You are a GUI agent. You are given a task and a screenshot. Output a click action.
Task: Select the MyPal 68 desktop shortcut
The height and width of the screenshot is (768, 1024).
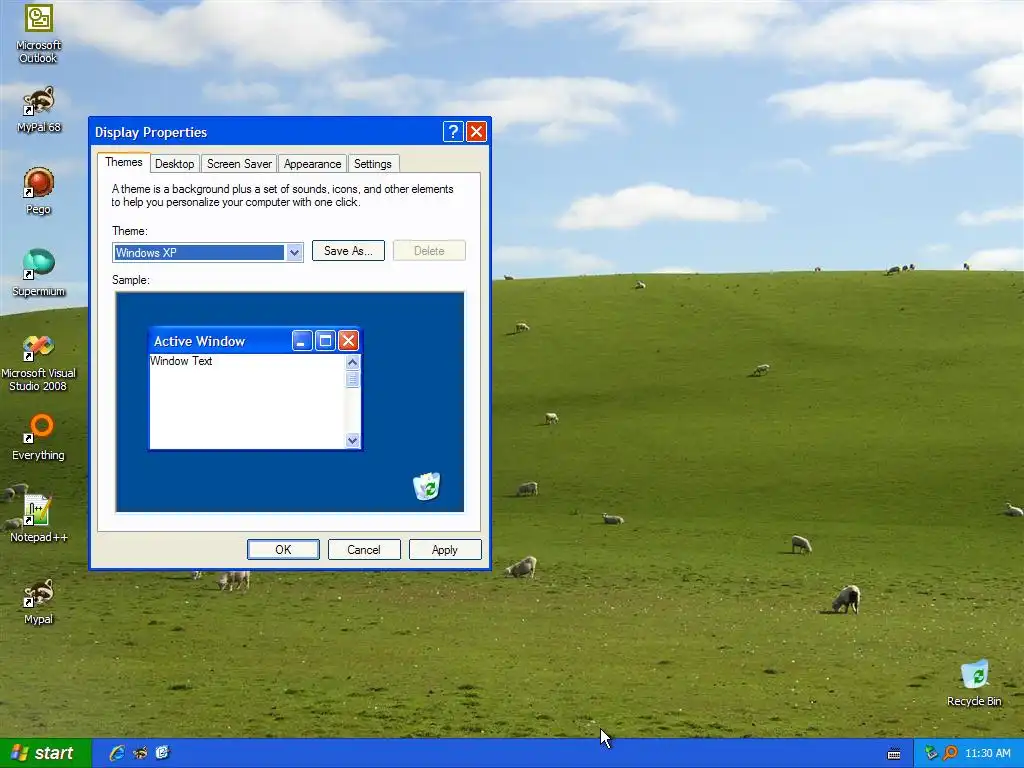(x=39, y=110)
